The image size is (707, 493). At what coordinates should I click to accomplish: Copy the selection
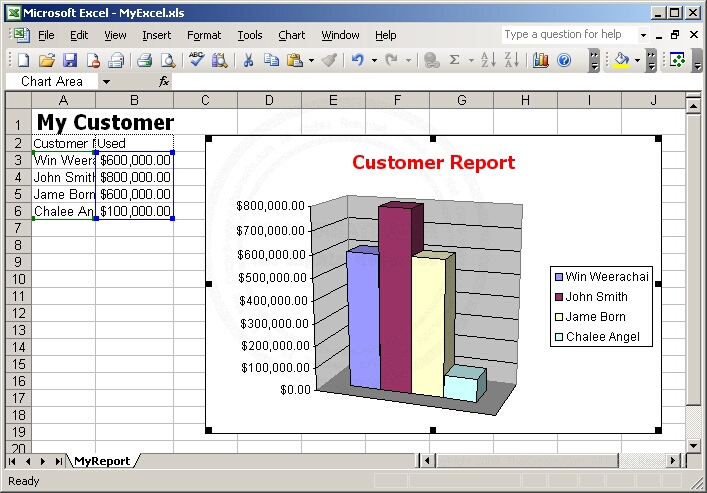click(271, 60)
